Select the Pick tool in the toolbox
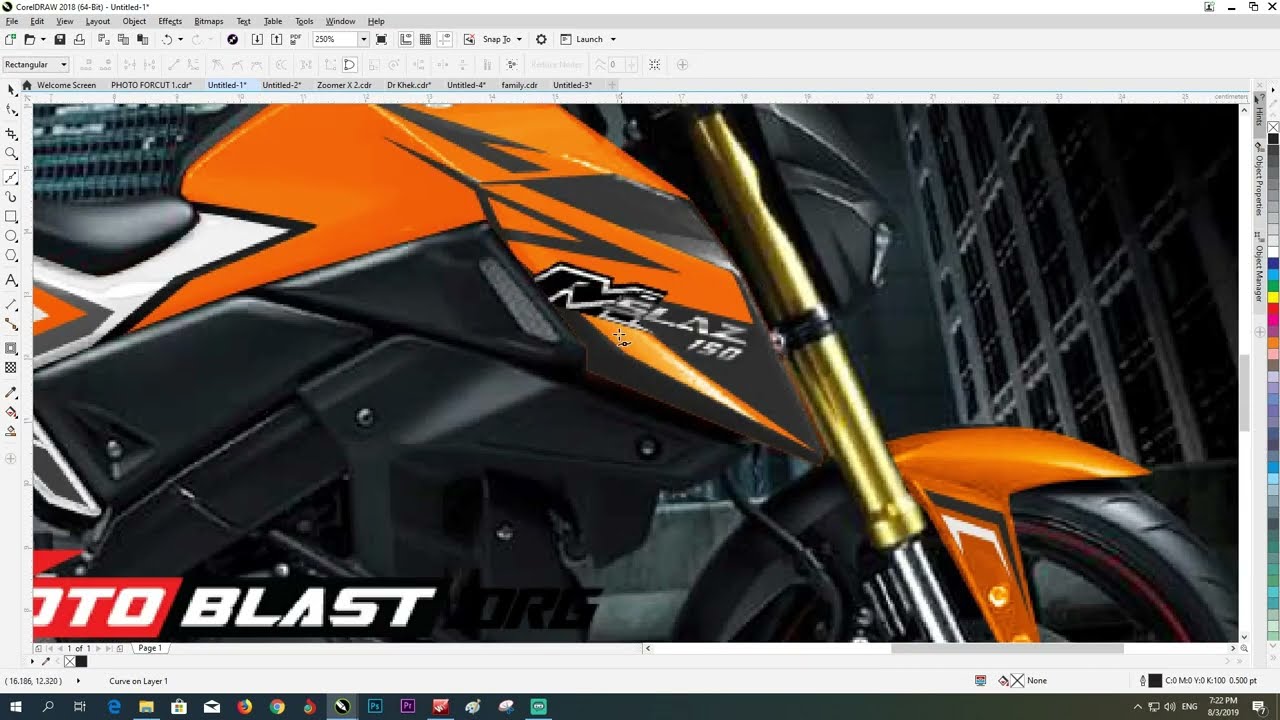Viewport: 1280px width, 720px height. (x=11, y=90)
